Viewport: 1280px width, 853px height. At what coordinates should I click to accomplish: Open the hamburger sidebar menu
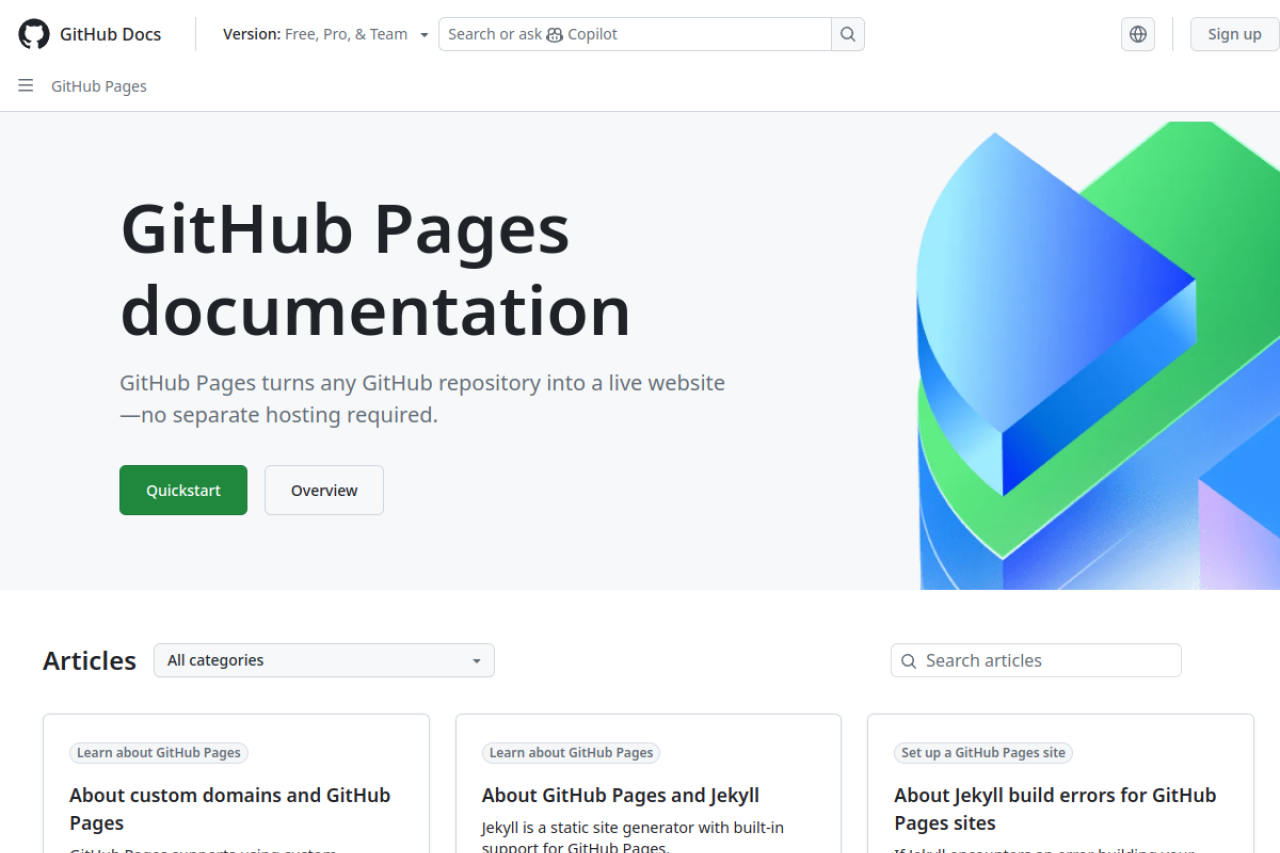(x=26, y=86)
